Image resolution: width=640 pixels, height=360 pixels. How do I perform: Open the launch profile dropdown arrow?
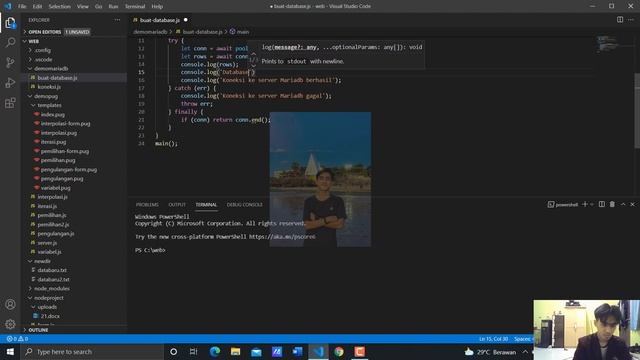coord(592,204)
